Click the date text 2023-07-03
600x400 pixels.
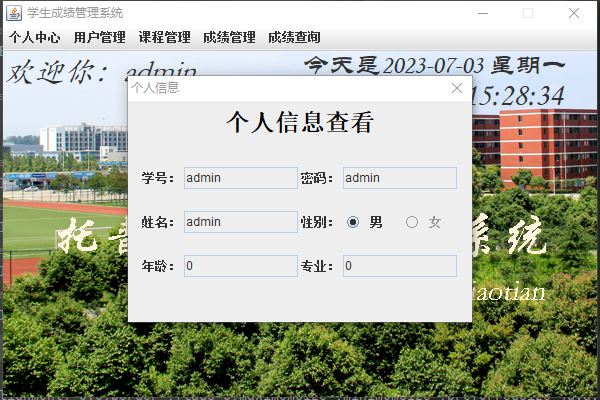pos(433,65)
